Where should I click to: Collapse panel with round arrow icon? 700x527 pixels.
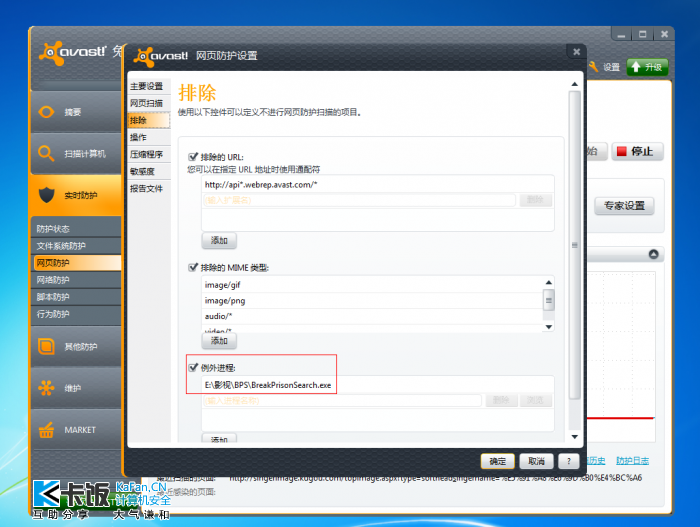coord(654,254)
